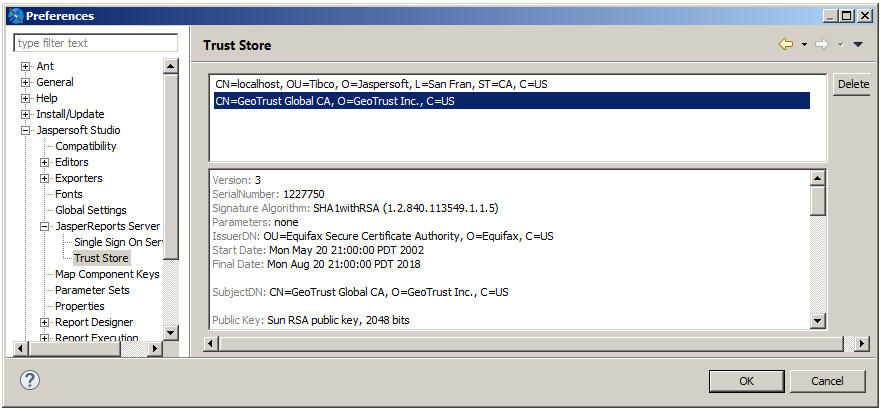
Task: Open the Compatibility preferences page
Action: click(85, 146)
